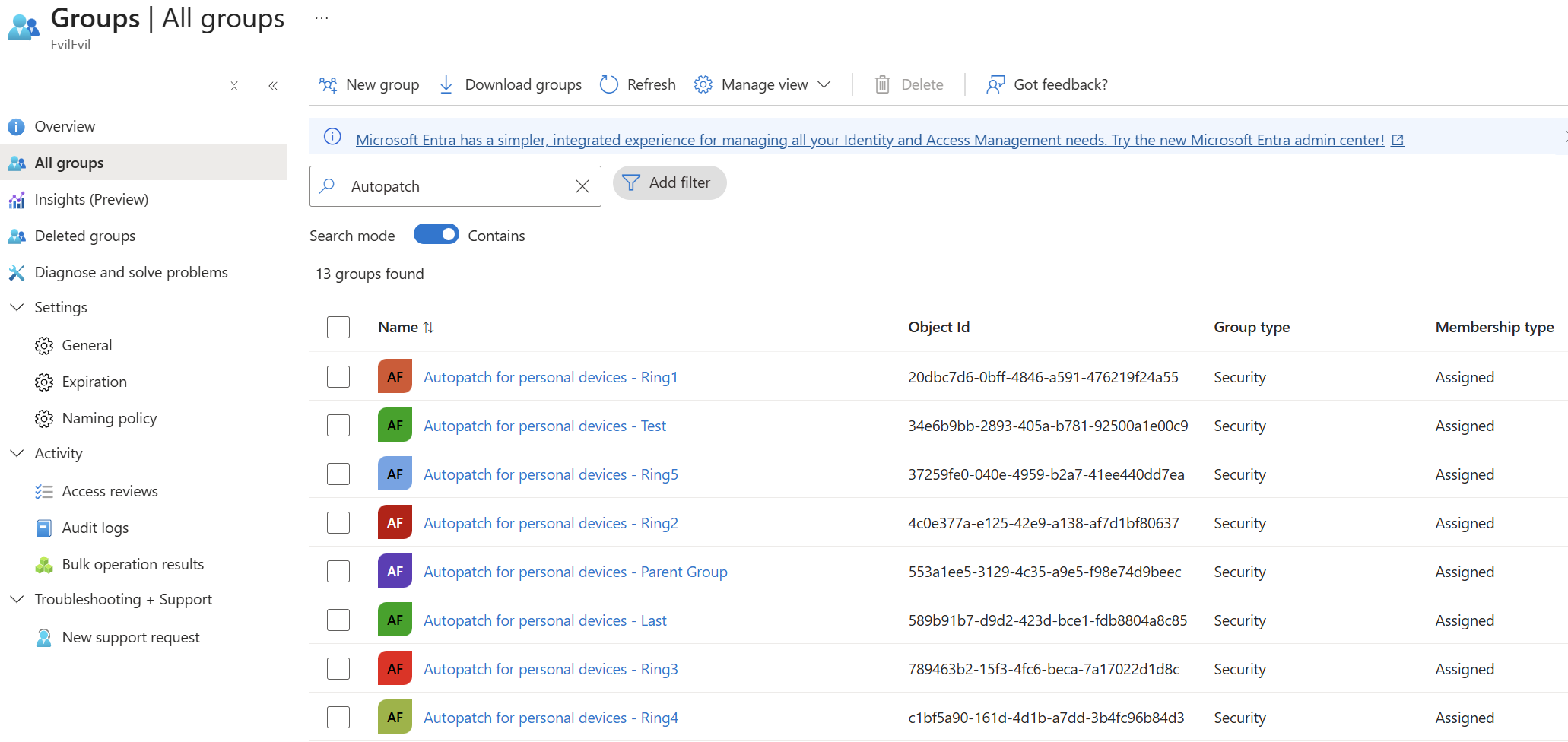Click the Got feedback person icon
Screen dimensions: 1568x742
995,84
